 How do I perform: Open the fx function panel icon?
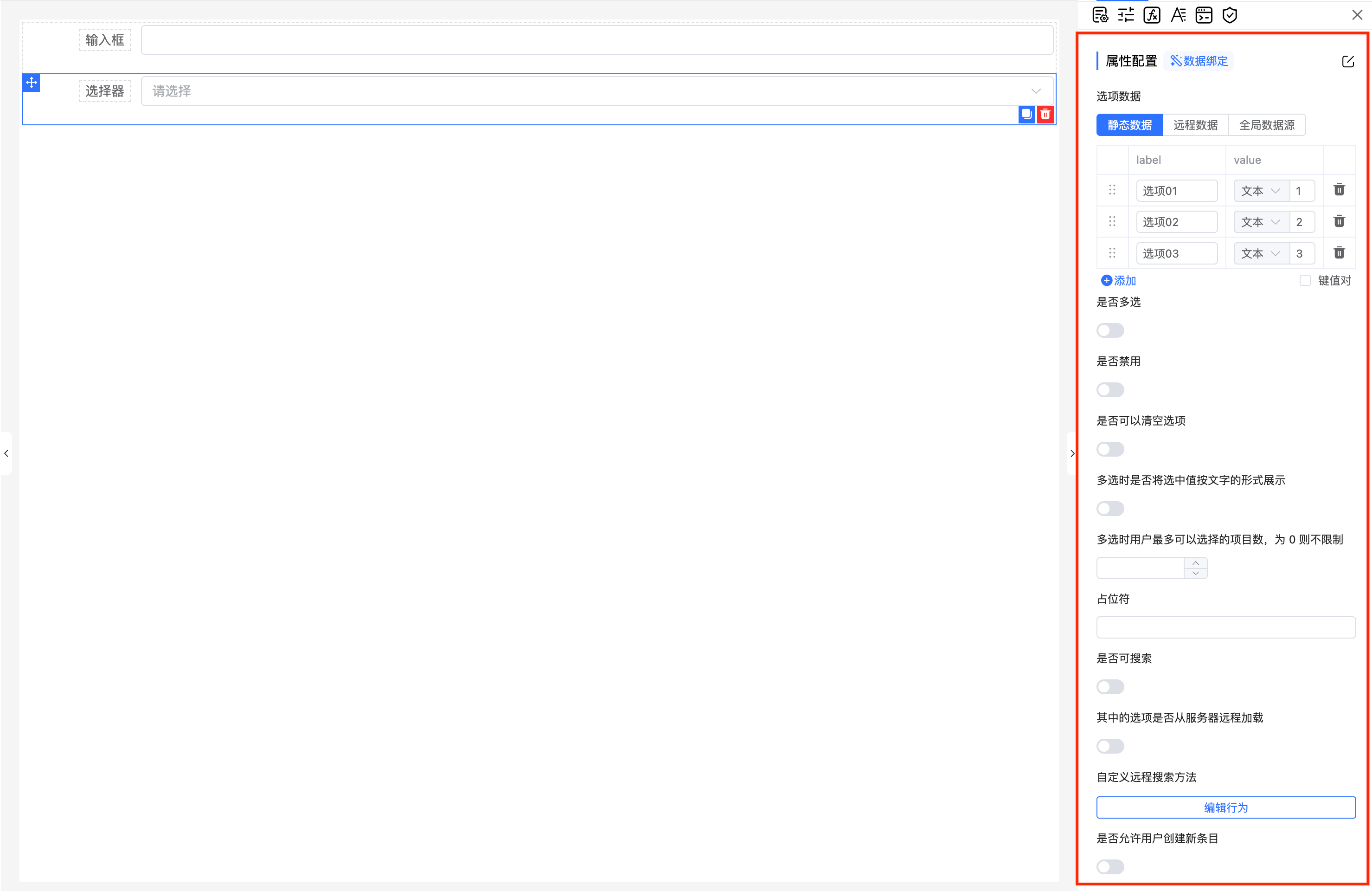1152,15
